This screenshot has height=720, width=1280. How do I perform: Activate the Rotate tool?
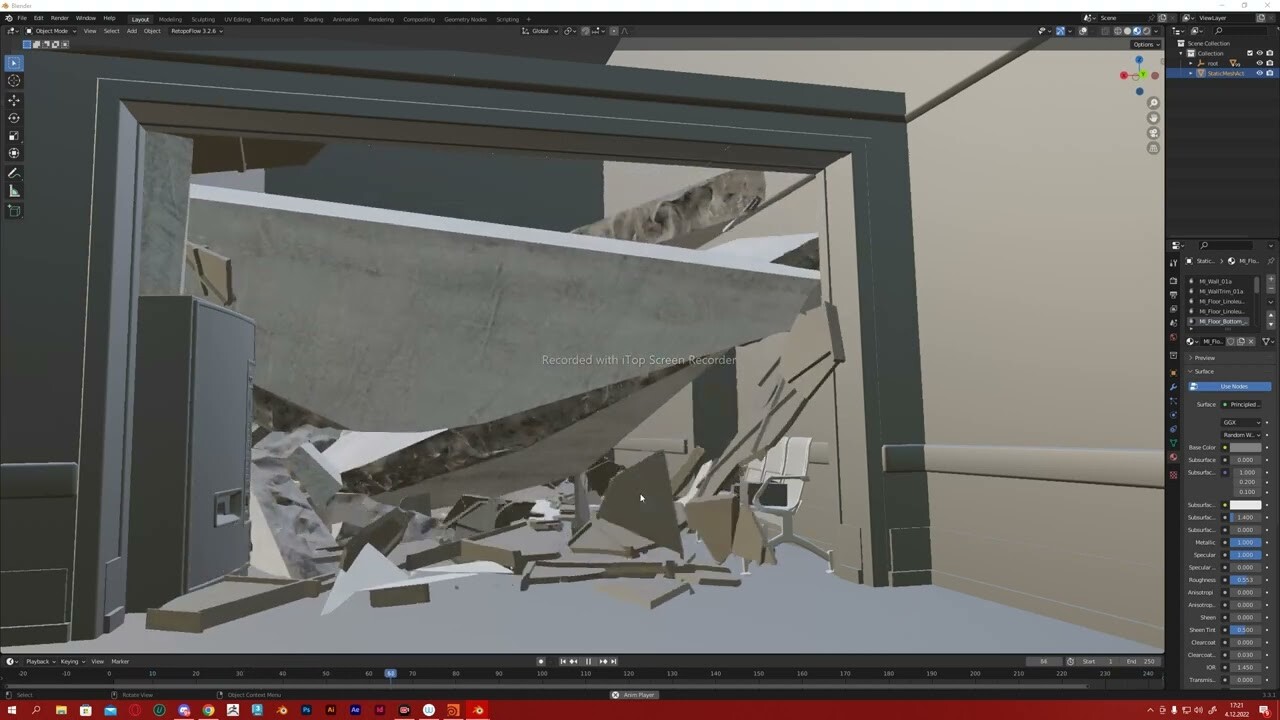pyautogui.click(x=14, y=116)
